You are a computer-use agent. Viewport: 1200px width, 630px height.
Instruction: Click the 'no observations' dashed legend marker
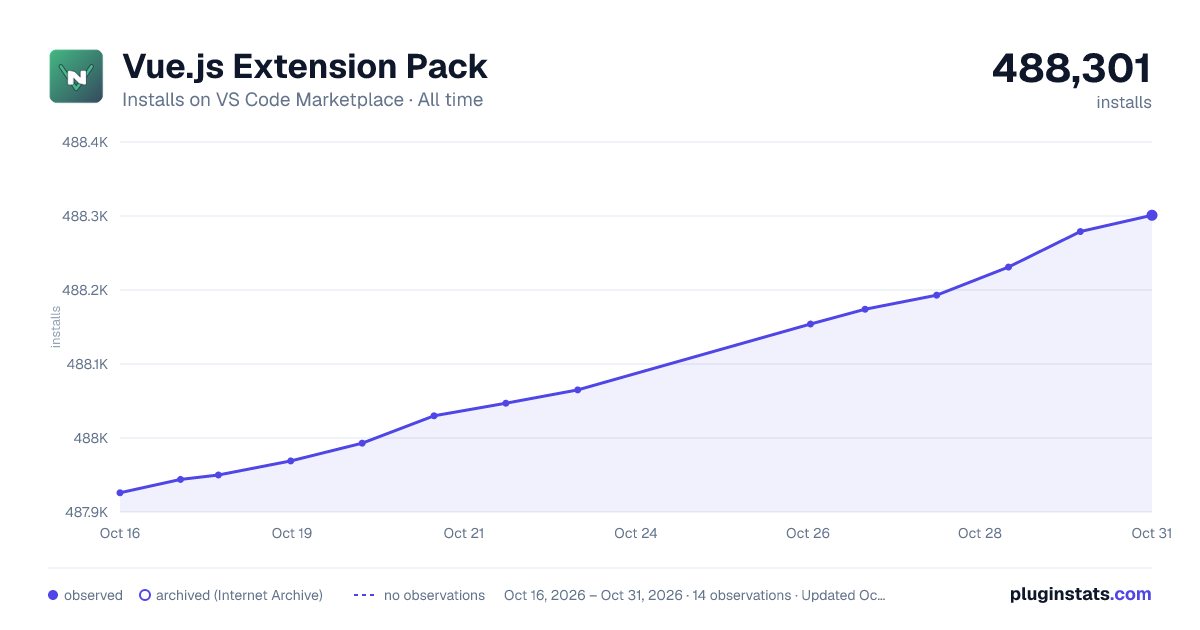coord(364,595)
